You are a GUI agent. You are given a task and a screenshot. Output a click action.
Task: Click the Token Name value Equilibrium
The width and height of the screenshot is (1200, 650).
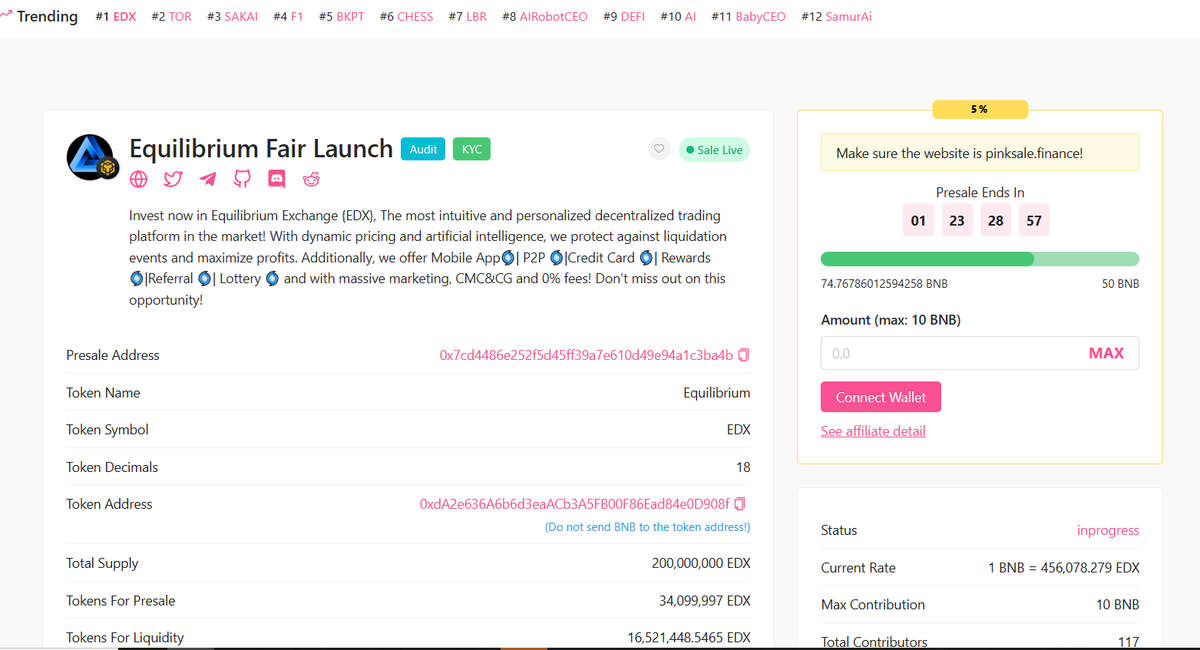point(717,393)
